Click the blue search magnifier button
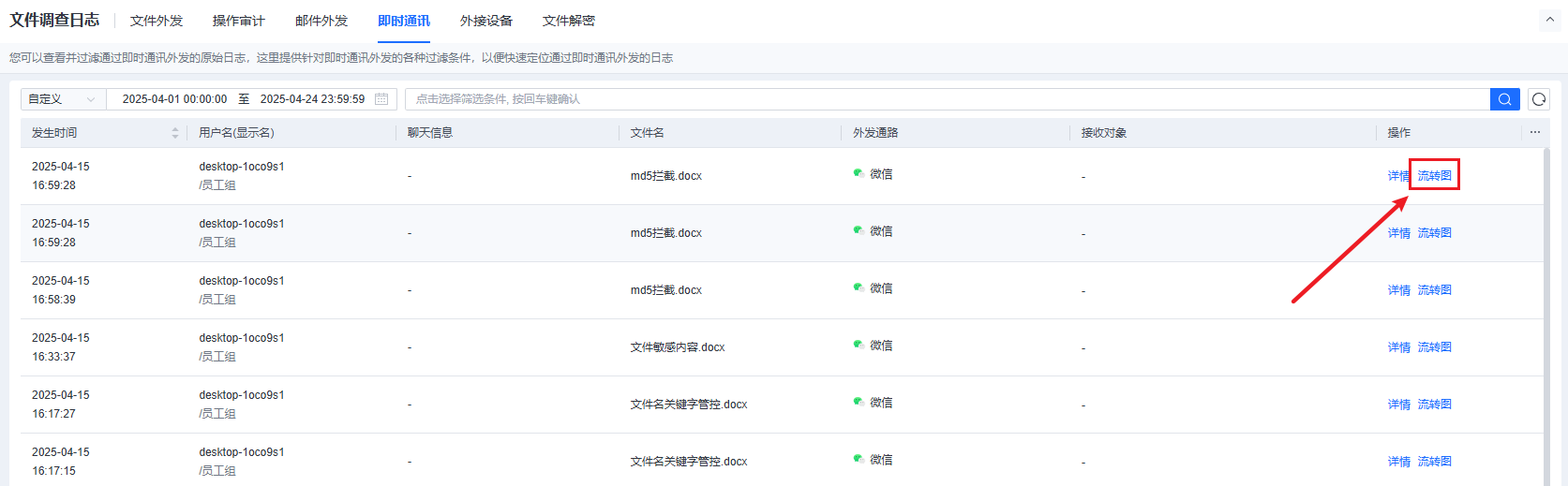Screen dimensions: 1568x486 (x=1504, y=99)
